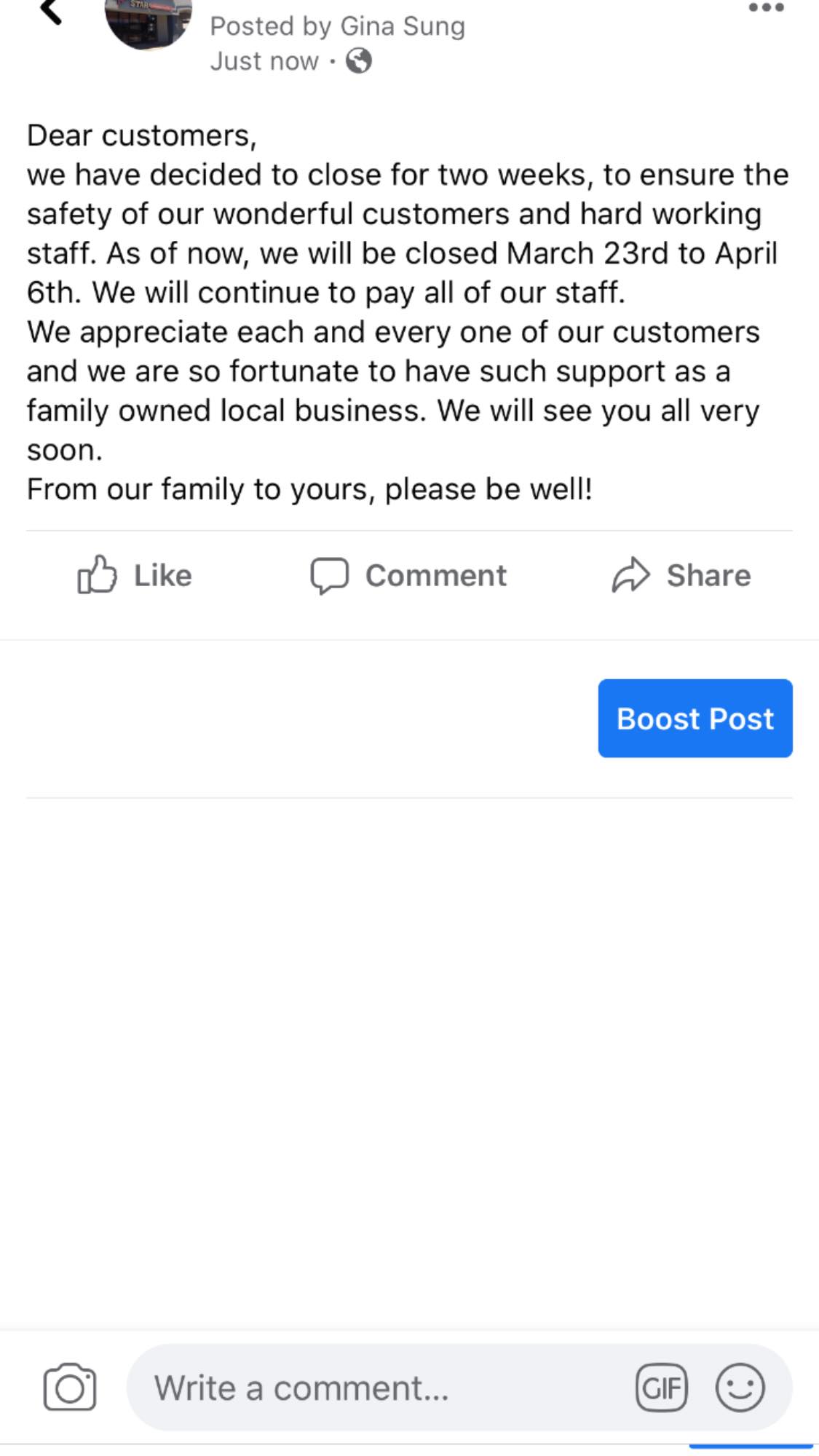Tap the Share label text
Screen dimensions: 819x1456
click(708, 576)
